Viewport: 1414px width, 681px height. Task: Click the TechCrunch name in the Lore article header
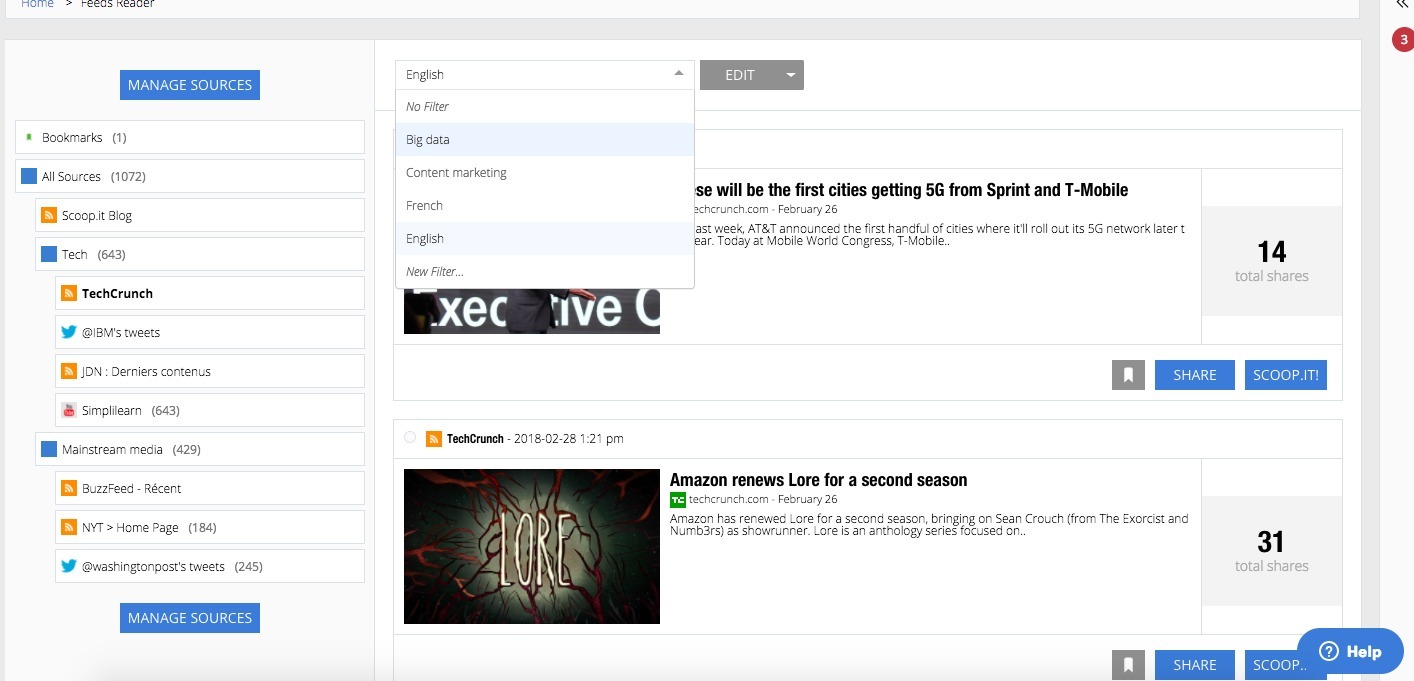(475, 439)
